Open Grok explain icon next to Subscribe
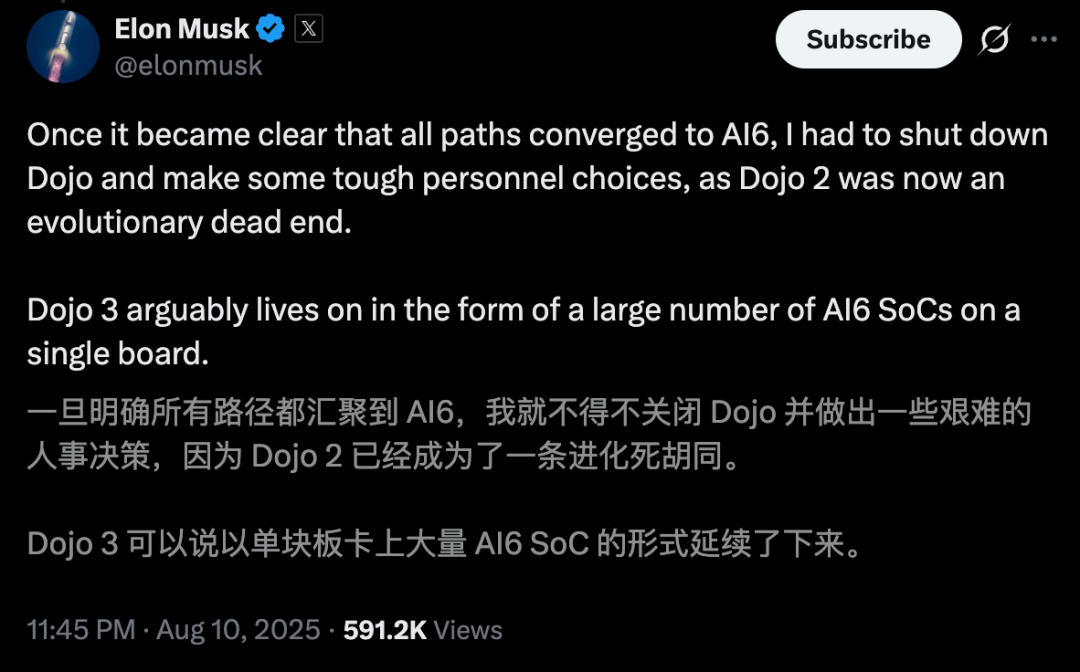Image resolution: width=1080 pixels, height=672 pixels. [993, 40]
